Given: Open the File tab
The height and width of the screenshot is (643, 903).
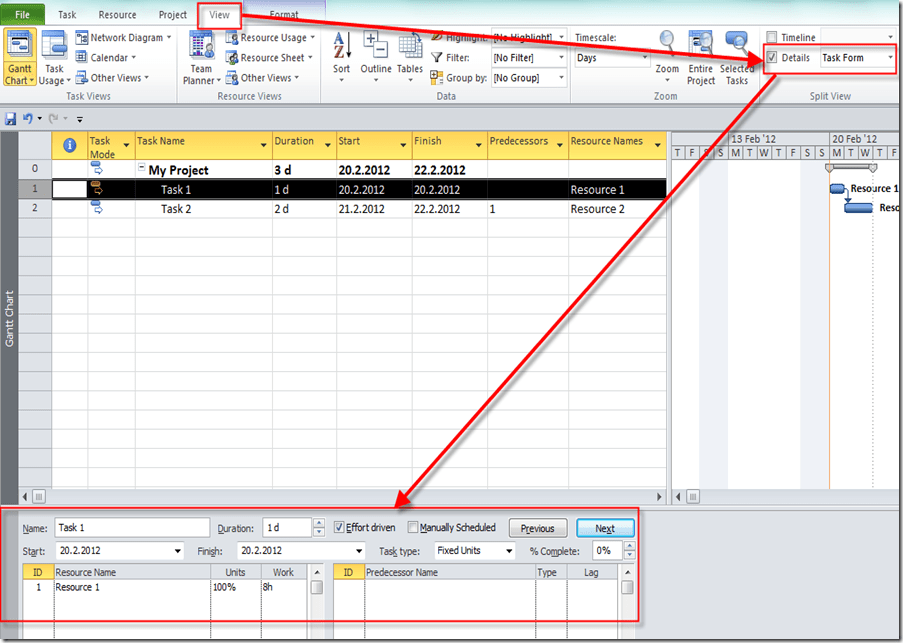Looking at the screenshot, I should (x=23, y=15).
